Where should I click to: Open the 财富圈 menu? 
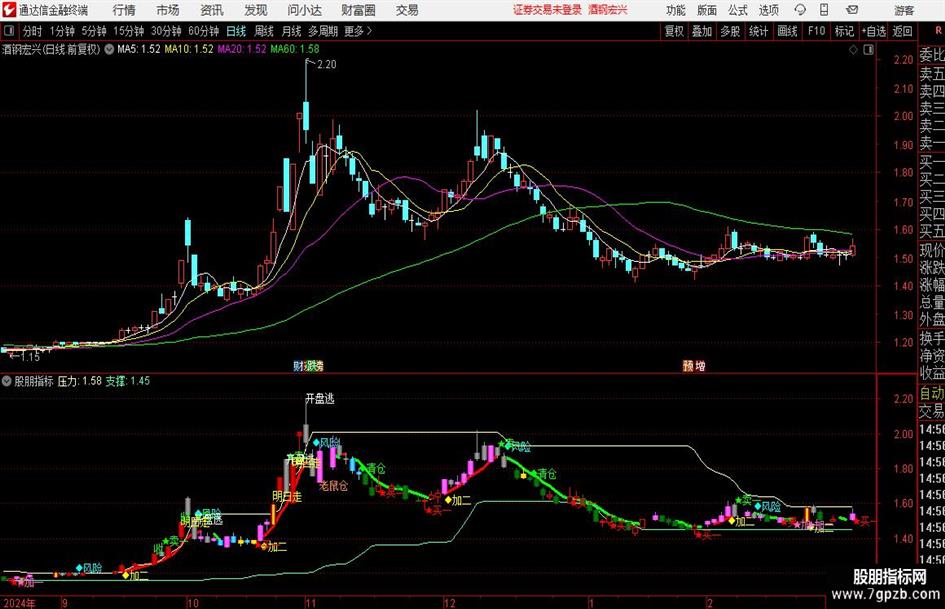[x=358, y=10]
